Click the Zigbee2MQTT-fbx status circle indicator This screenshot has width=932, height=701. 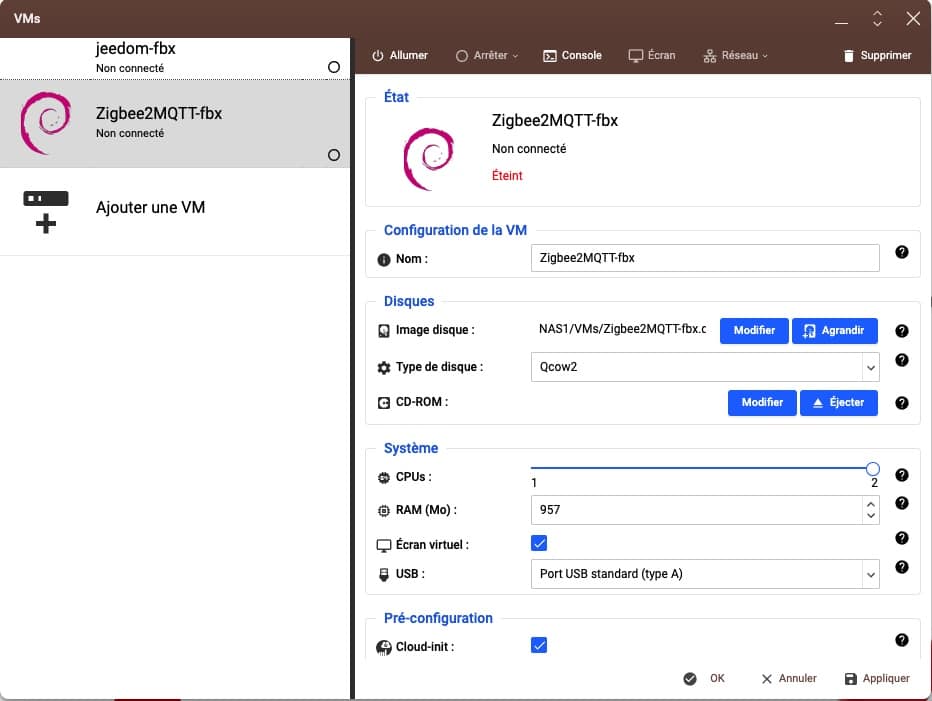[334, 155]
